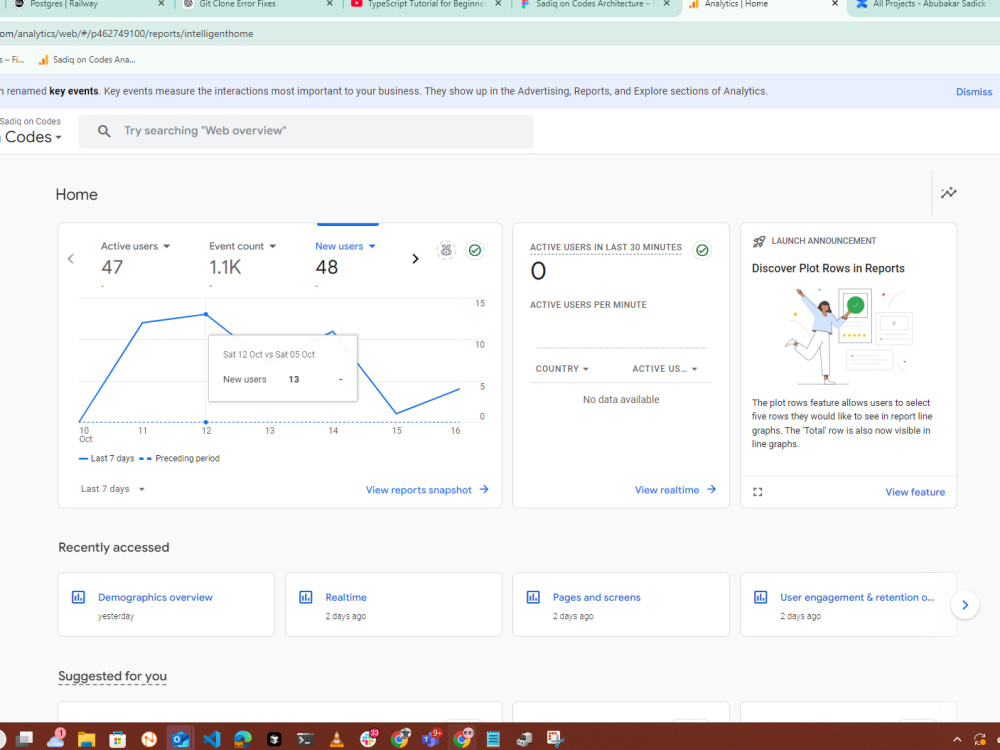Viewport: 1000px width, 750px height.
Task: Open the Insights sparkline icon
Action: pyautogui.click(x=948, y=193)
